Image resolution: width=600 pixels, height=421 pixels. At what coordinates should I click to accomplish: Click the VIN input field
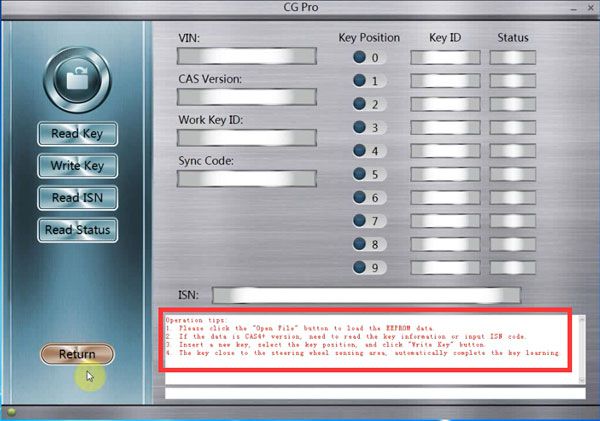[247, 55]
